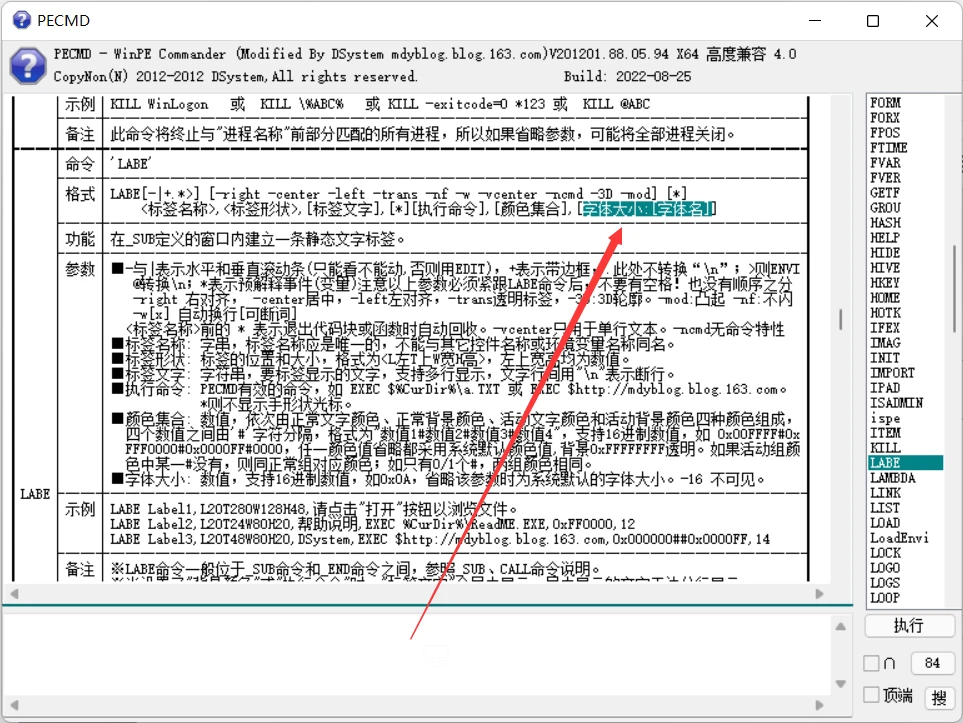Click input area scroll down arrow
The width and height of the screenshot is (963, 723).
coord(841,684)
